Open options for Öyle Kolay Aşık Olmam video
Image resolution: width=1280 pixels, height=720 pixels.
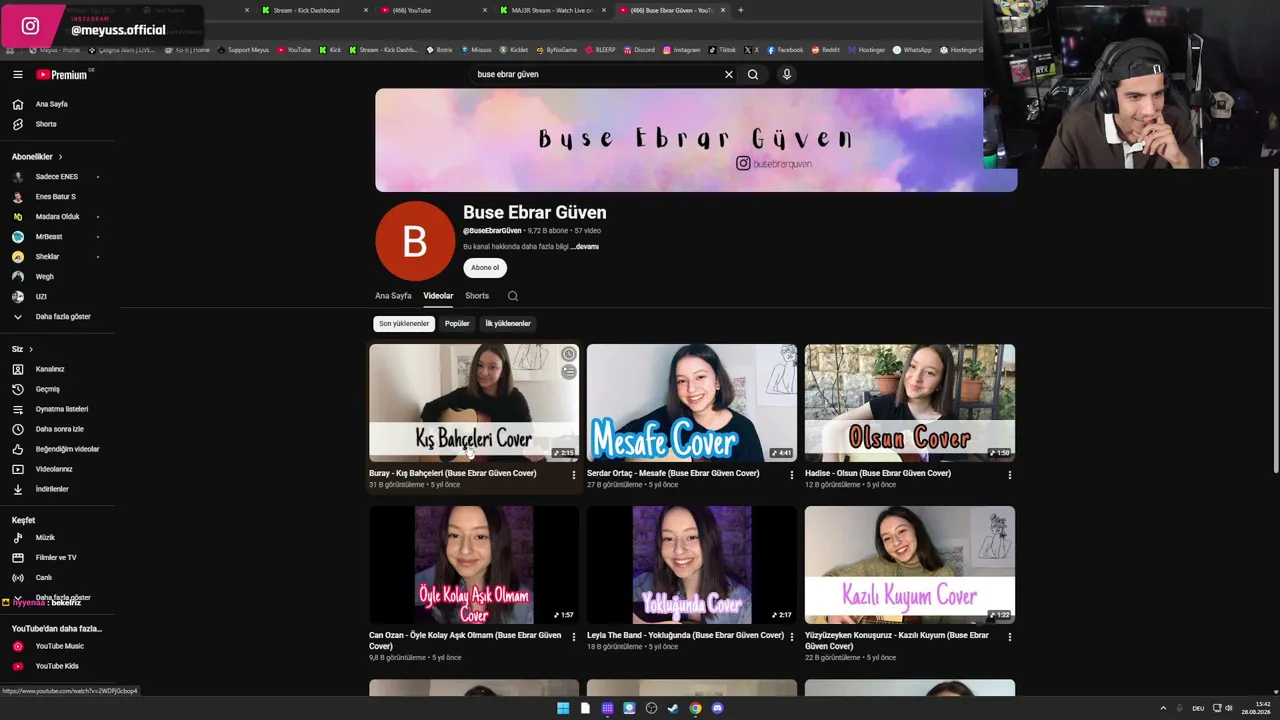coord(574,637)
